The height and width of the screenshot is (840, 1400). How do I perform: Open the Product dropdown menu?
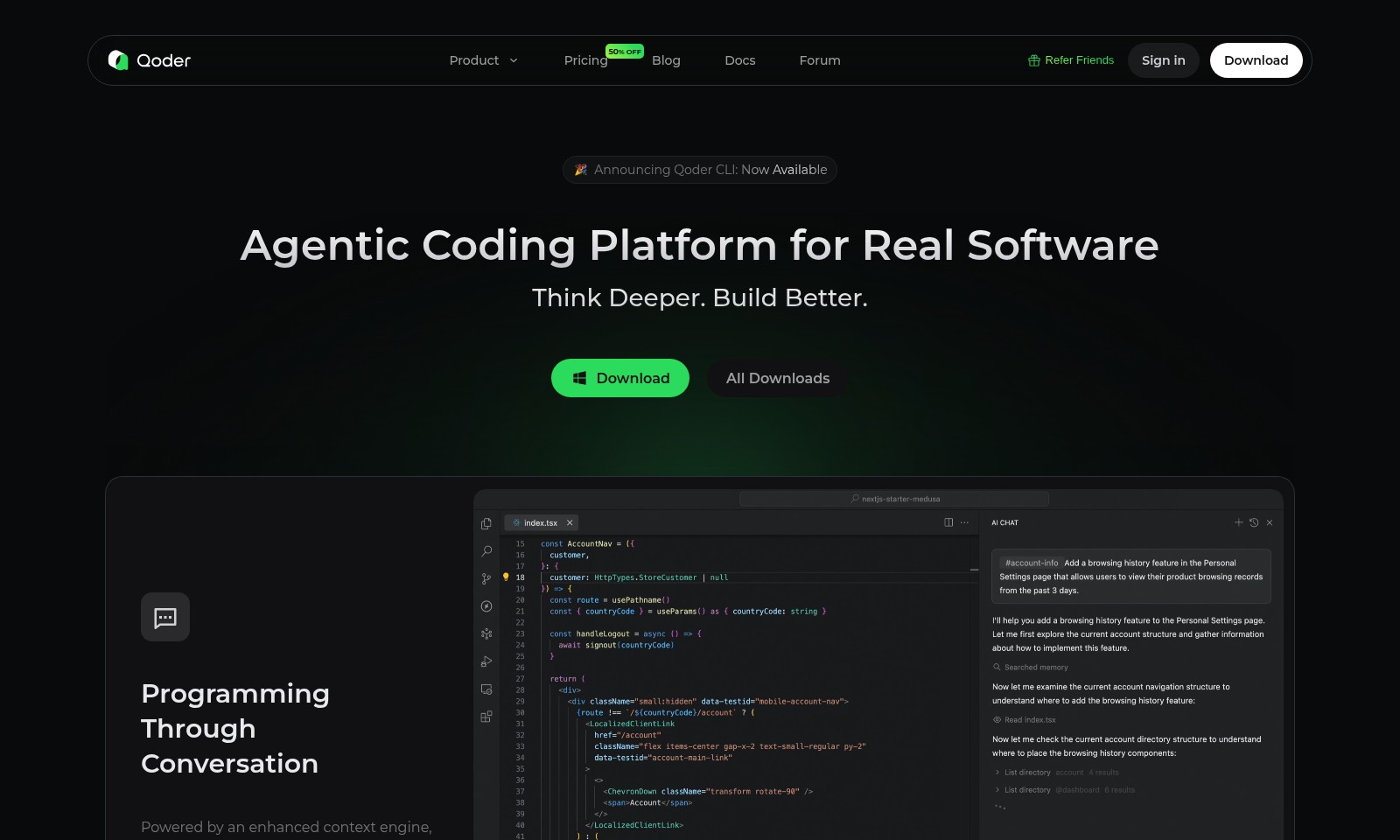(484, 60)
